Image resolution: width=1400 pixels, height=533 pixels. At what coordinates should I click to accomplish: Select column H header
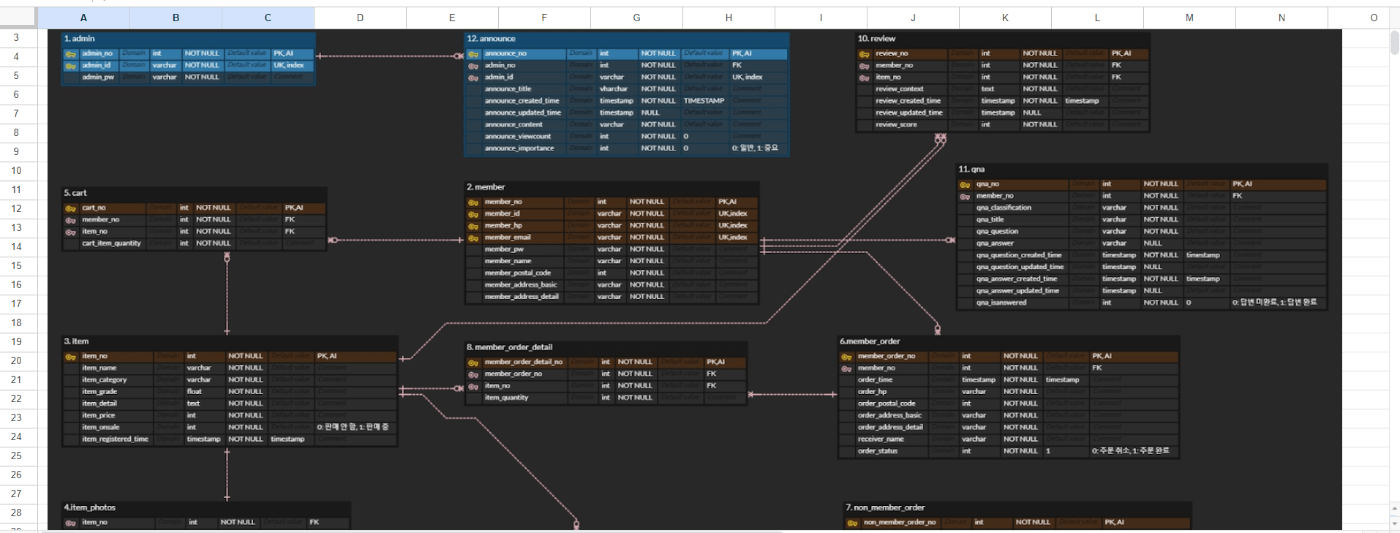coord(728,18)
